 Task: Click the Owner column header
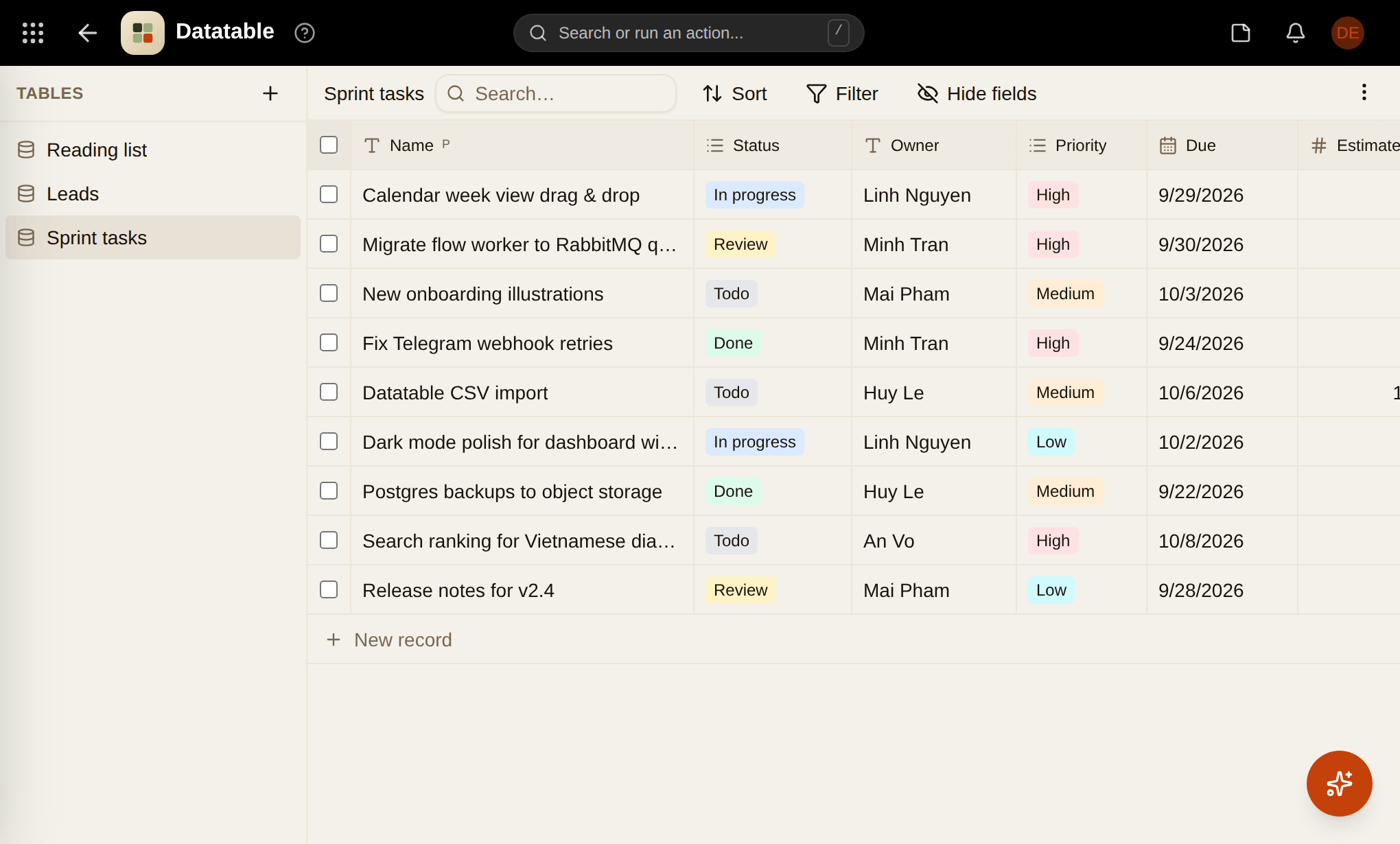(x=933, y=145)
